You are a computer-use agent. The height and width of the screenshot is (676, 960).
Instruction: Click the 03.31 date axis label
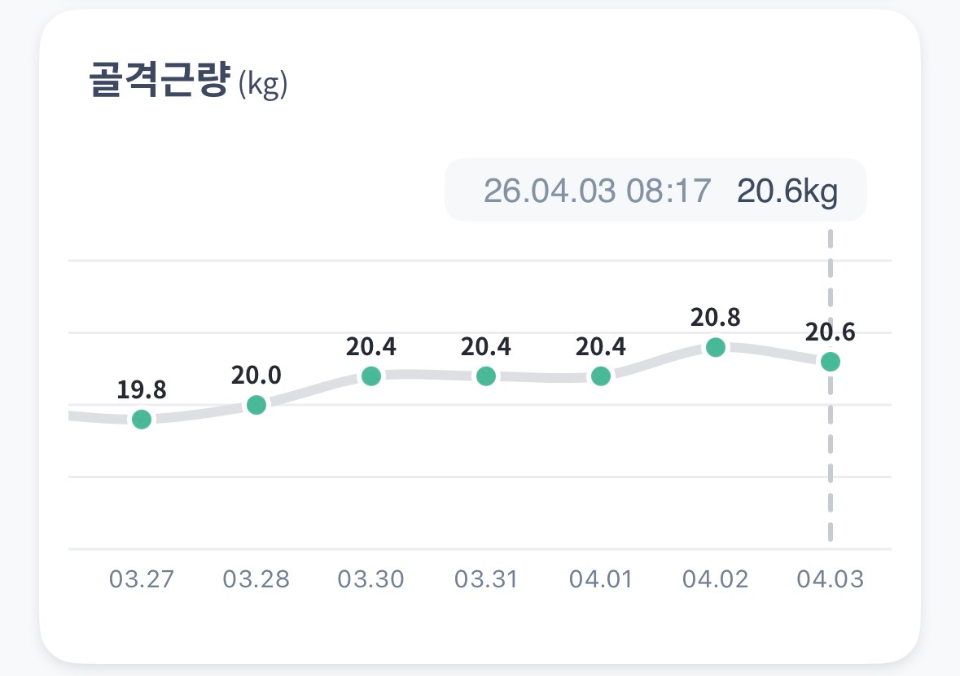click(x=486, y=580)
